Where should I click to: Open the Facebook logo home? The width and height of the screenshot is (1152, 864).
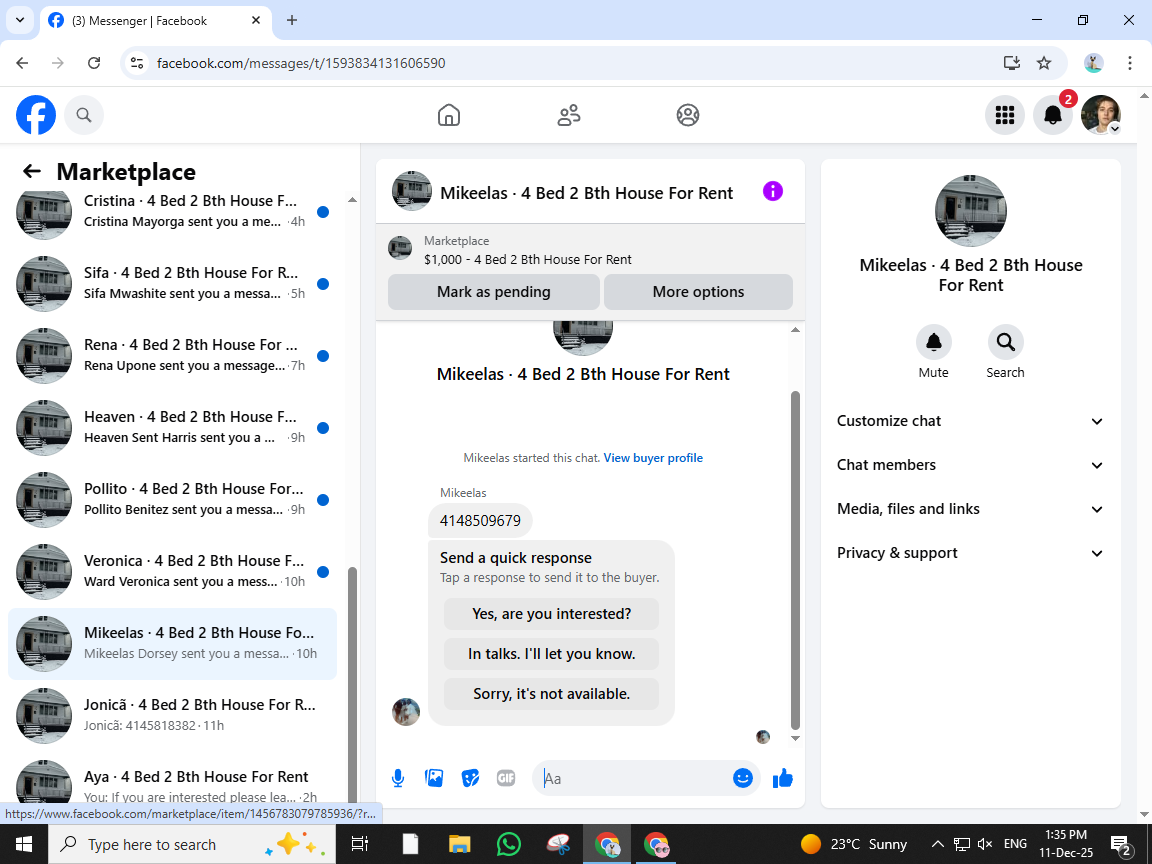pos(36,115)
